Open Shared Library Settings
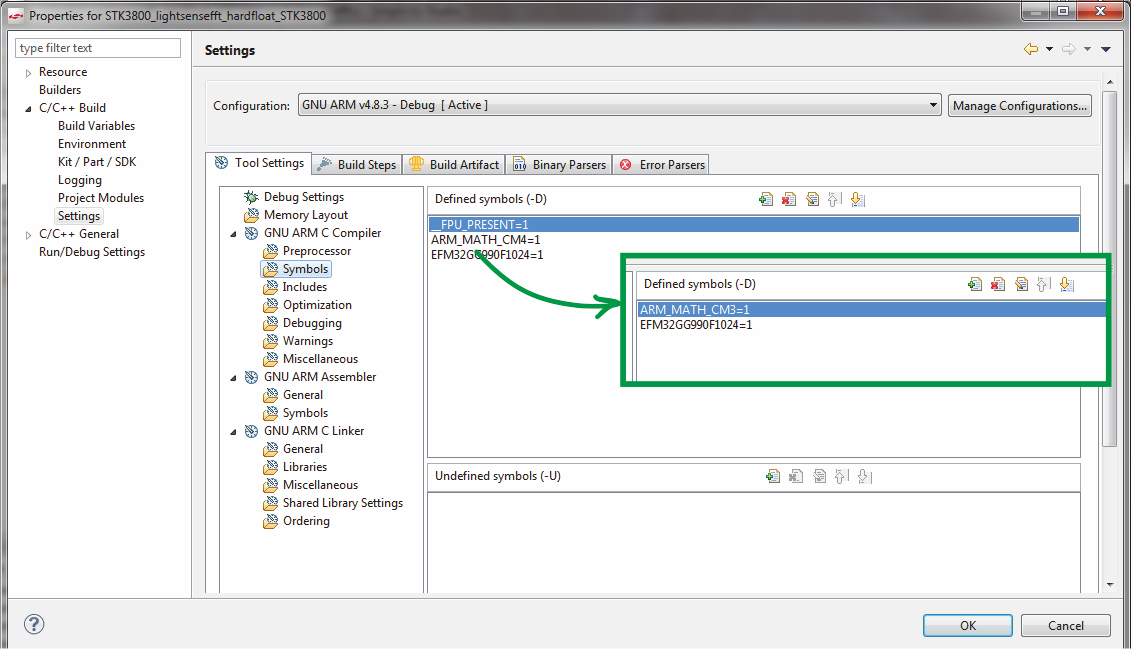 click(343, 503)
